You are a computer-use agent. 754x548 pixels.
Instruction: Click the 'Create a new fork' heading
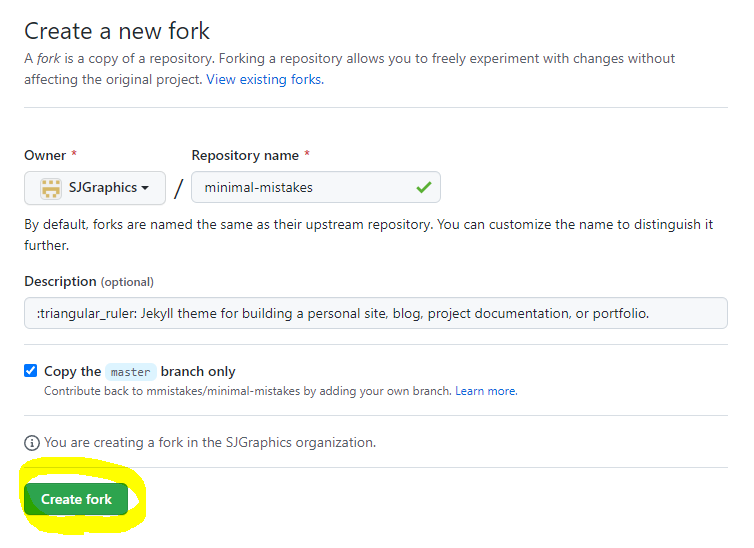point(117,31)
